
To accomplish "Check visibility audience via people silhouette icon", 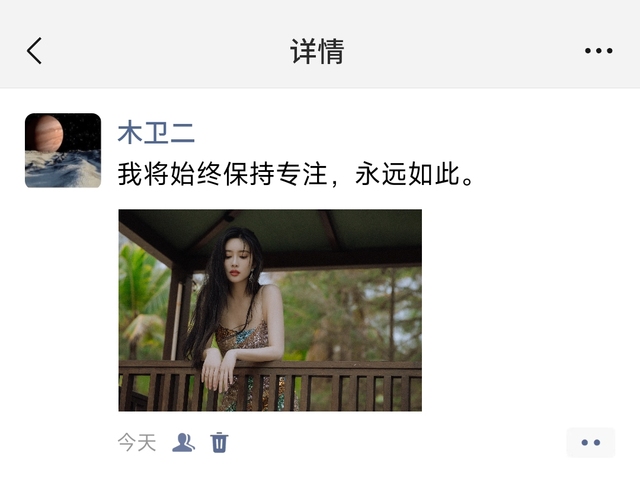I will pyautogui.click(x=183, y=442).
